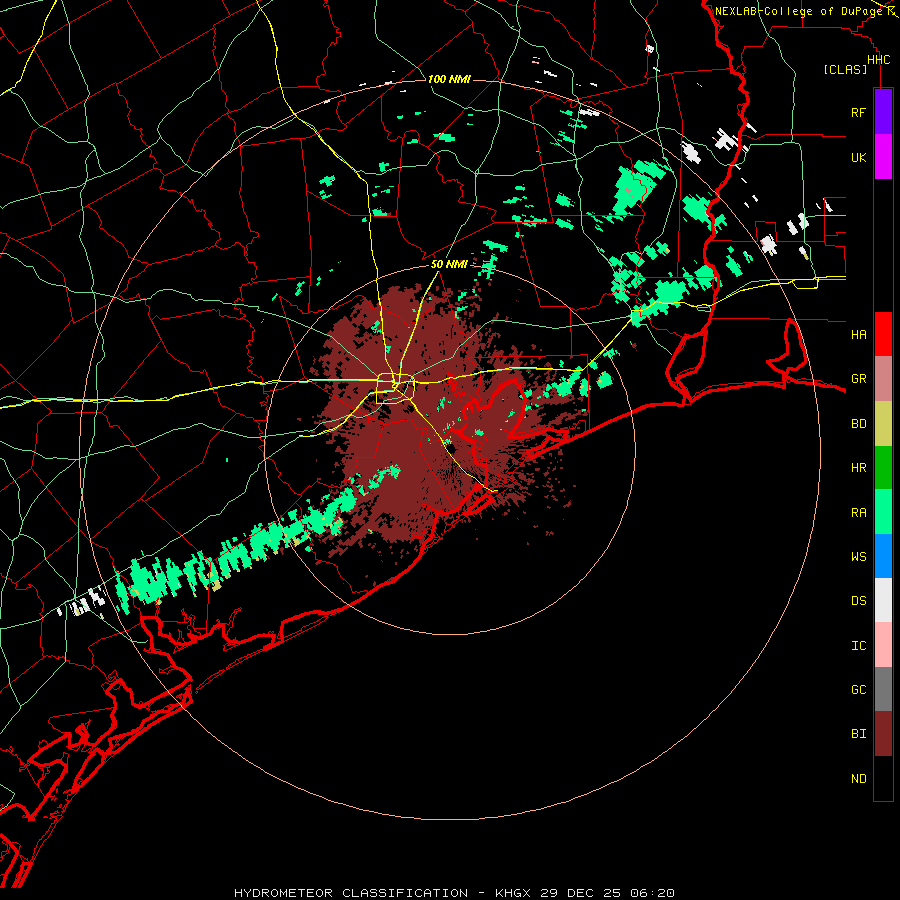Click the "100 NMI" range ring label
The width and height of the screenshot is (900, 900).
point(449,79)
